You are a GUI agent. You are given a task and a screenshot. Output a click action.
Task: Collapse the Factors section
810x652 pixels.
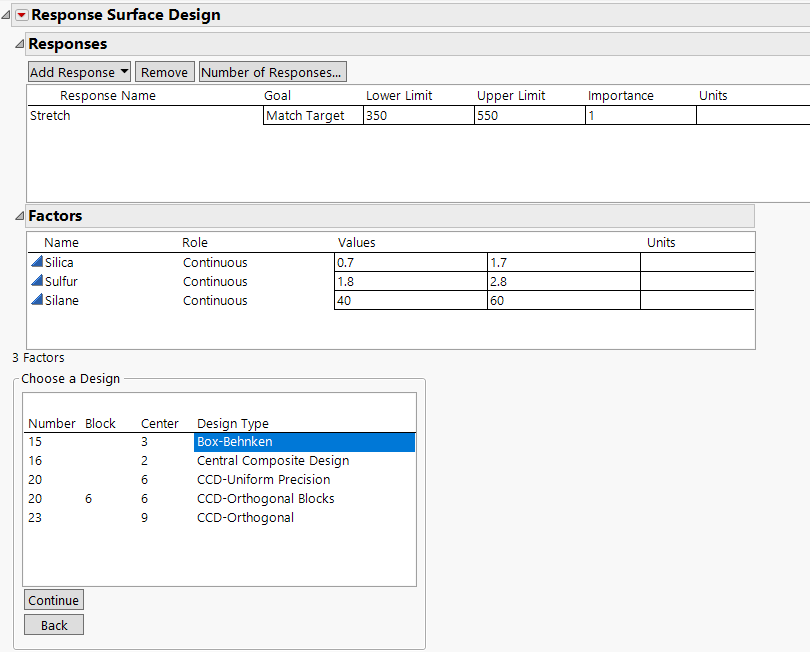pos(20,216)
